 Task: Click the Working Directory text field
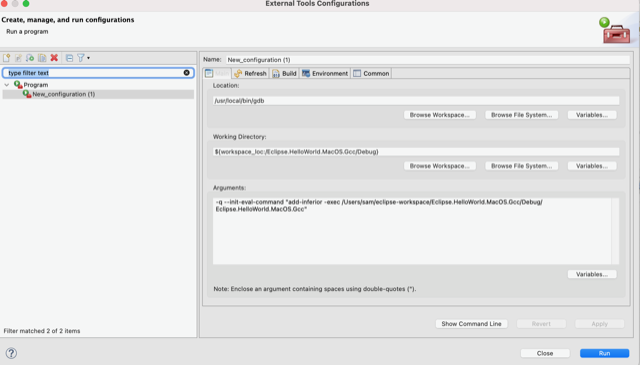pyautogui.click(x=416, y=152)
